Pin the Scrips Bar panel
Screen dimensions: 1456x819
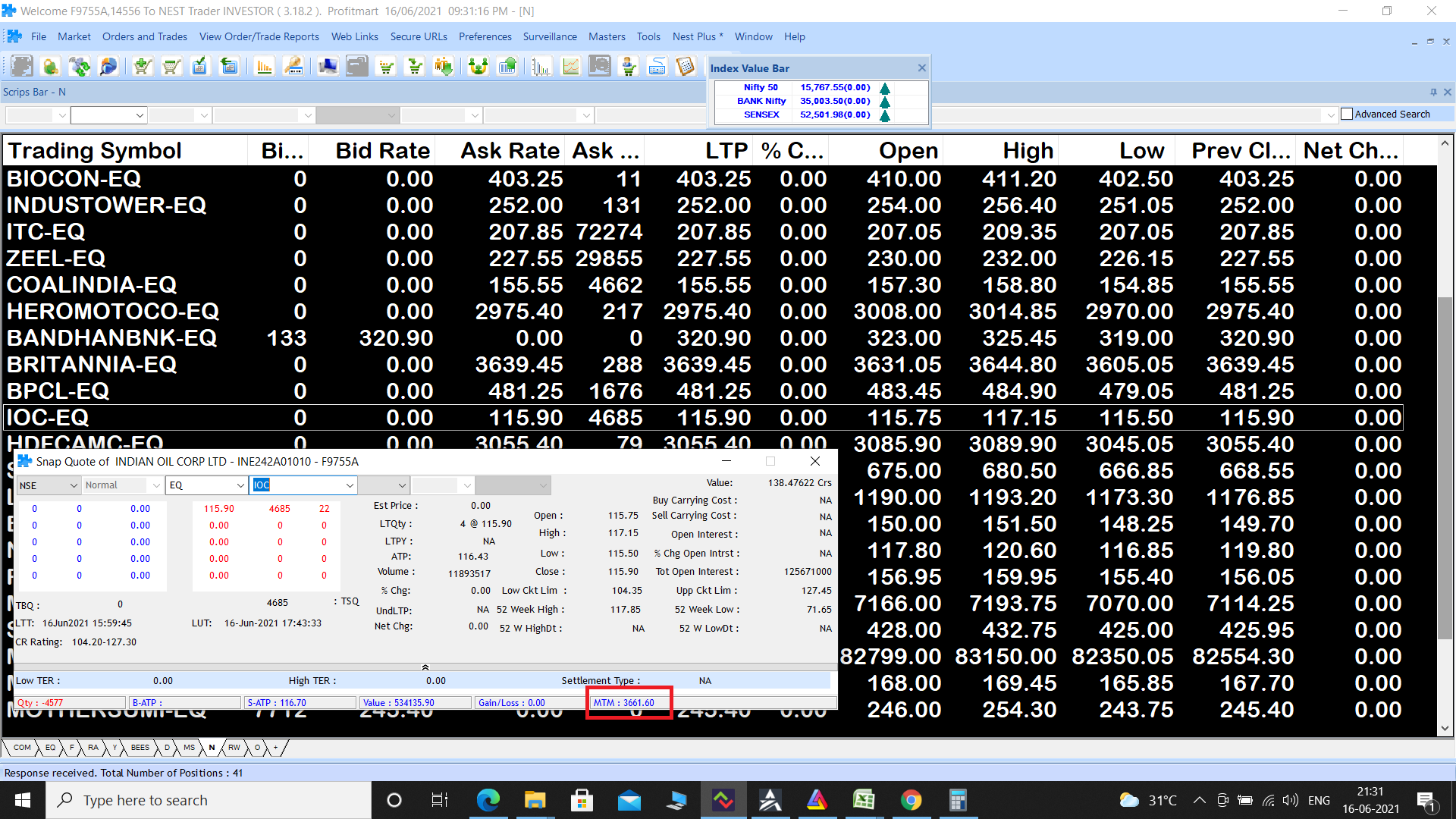[1433, 92]
